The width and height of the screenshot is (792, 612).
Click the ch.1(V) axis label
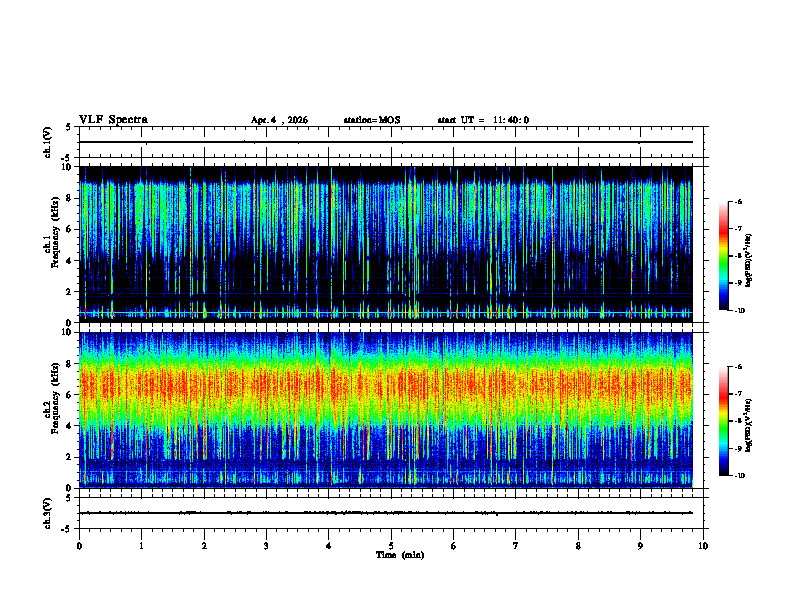coord(48,142)
